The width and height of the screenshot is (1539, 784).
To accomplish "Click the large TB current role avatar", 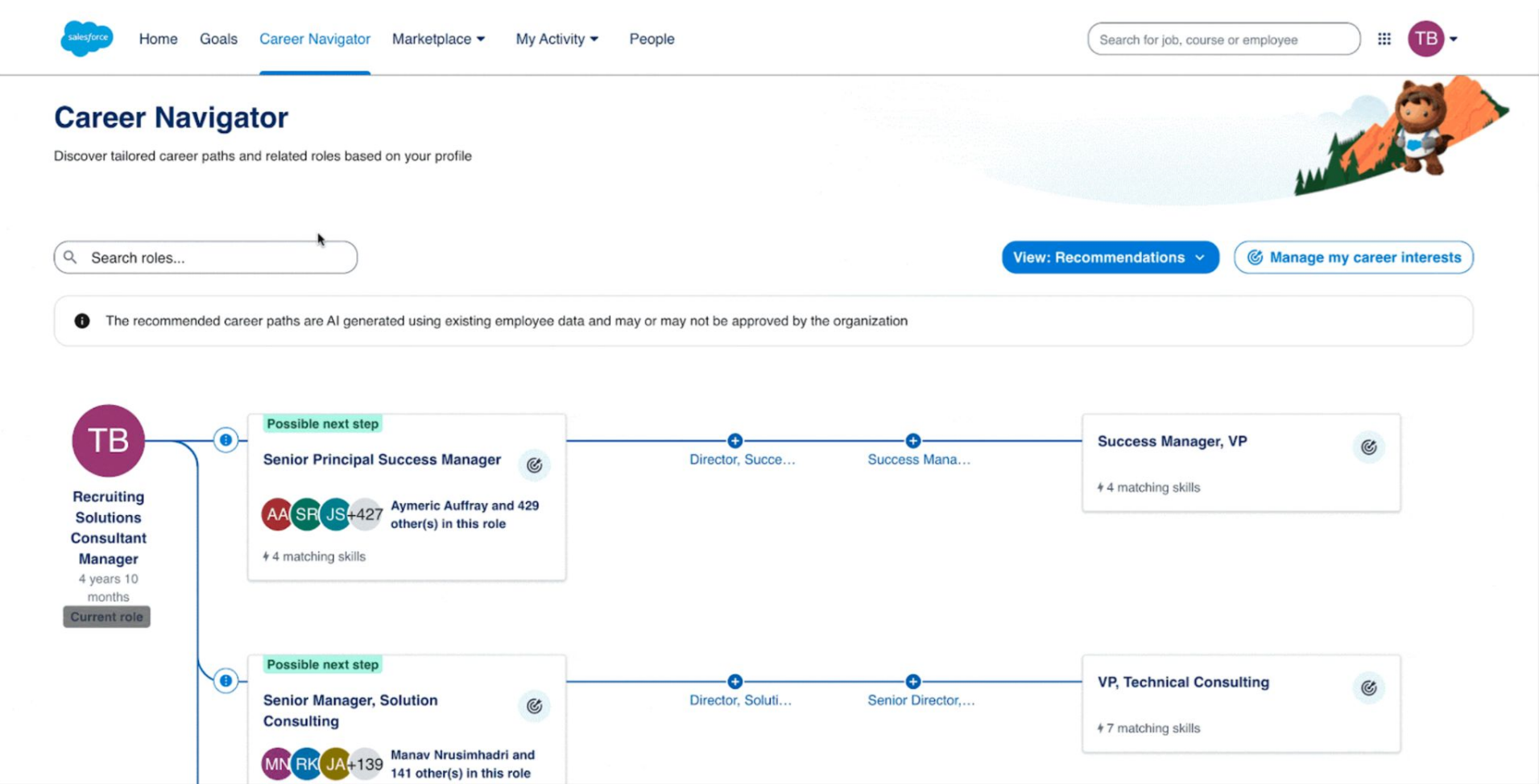I will 108,440.
